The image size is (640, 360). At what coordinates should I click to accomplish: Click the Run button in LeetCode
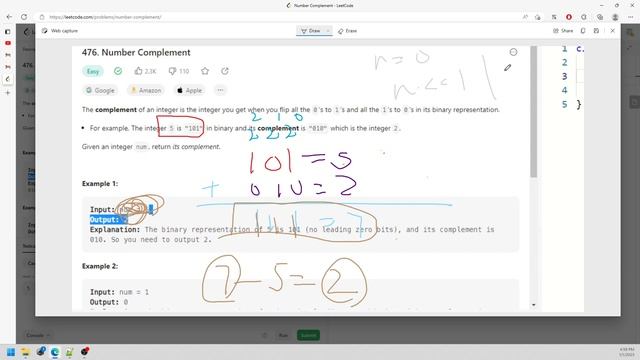coord(283,335)
